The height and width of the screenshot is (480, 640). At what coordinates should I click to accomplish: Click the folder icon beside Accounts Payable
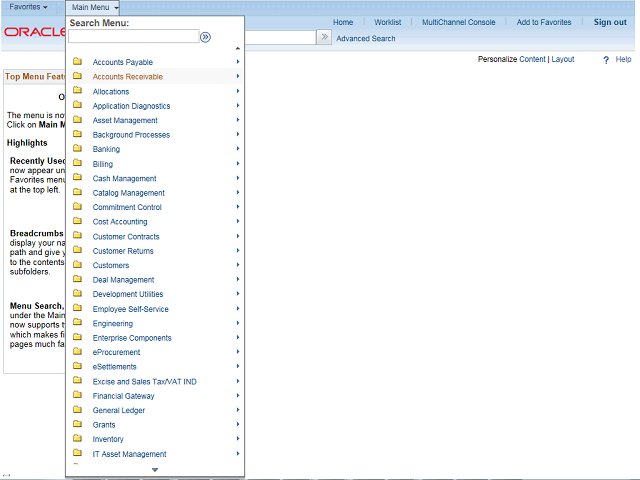click(77, 62)
